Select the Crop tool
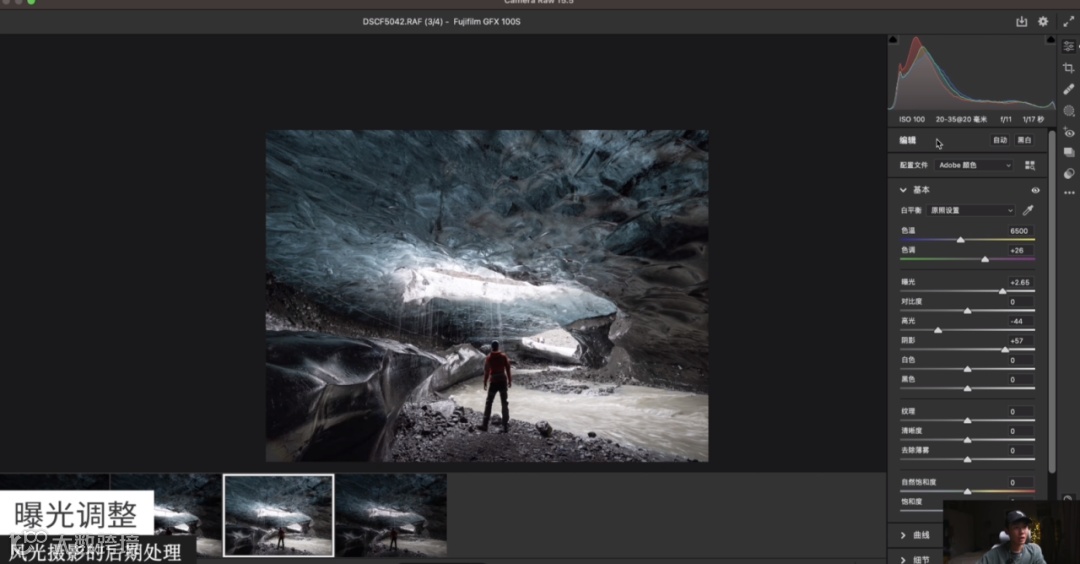This screenshot has height=564, width=1080. pos(1068,67)
